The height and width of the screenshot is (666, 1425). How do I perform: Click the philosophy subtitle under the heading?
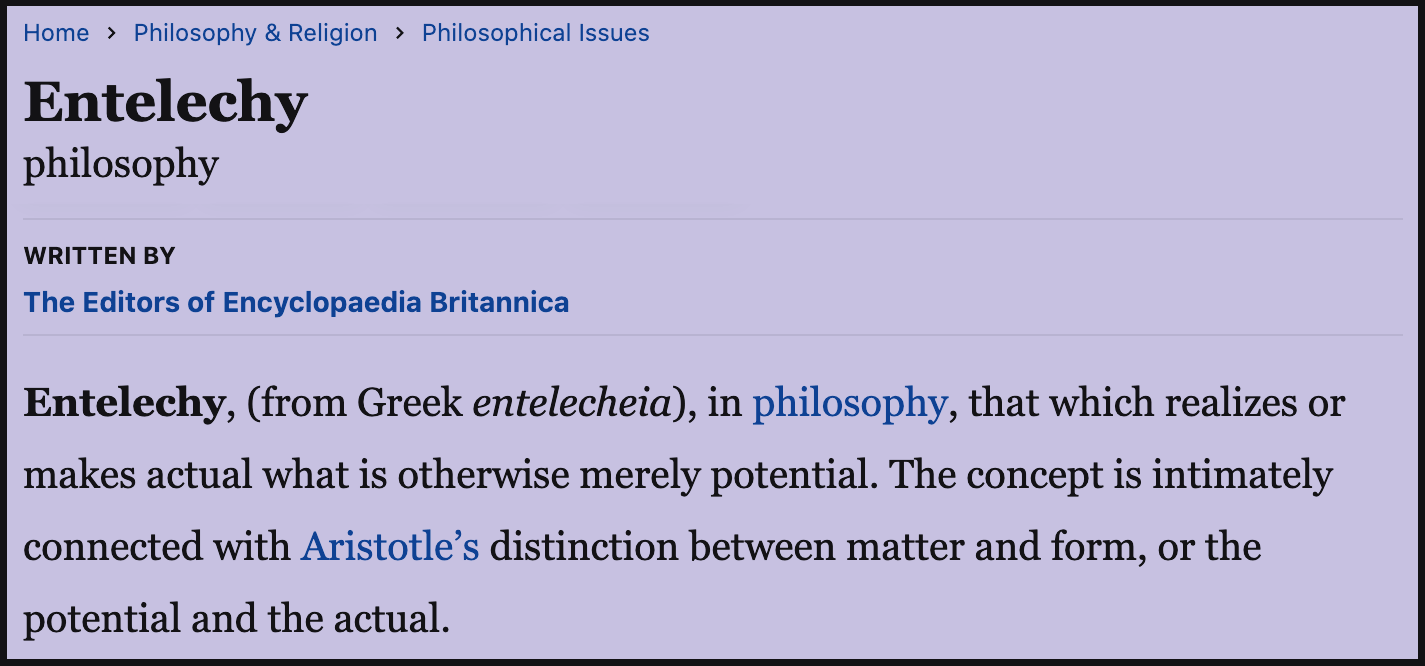click(x=121, y=164)
